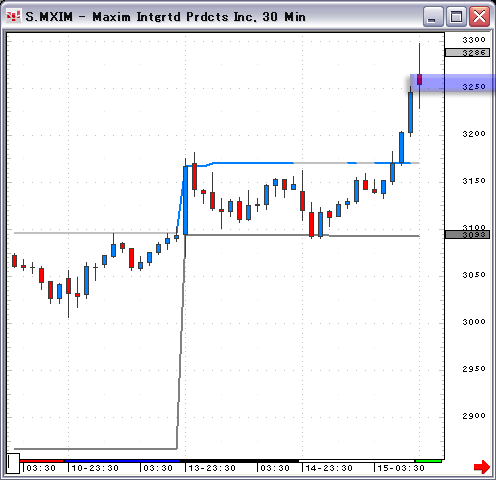Click the 10-23:30 time axis label
The height and width of the screenshot is (480, 496).
point(95,468)
